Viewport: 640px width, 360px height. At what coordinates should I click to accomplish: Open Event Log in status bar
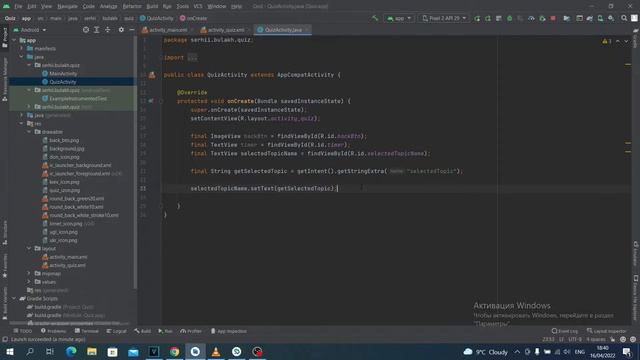[x=565, y=331]
